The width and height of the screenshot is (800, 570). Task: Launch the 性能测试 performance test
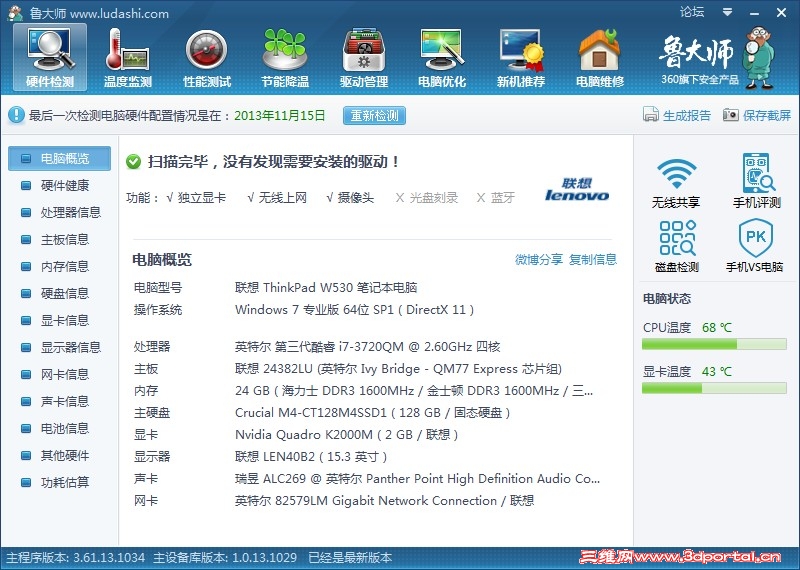207,58
